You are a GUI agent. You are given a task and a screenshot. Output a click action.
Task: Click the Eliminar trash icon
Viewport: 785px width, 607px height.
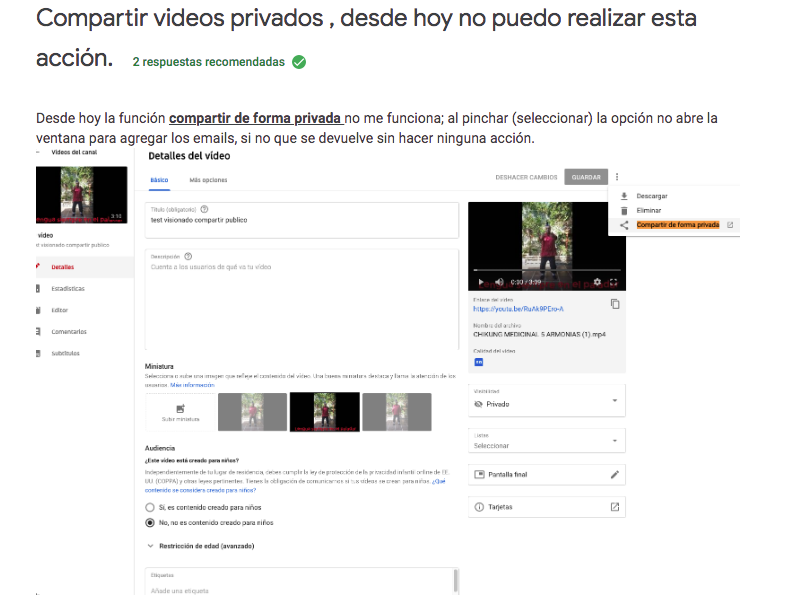[x=624, y=210]
